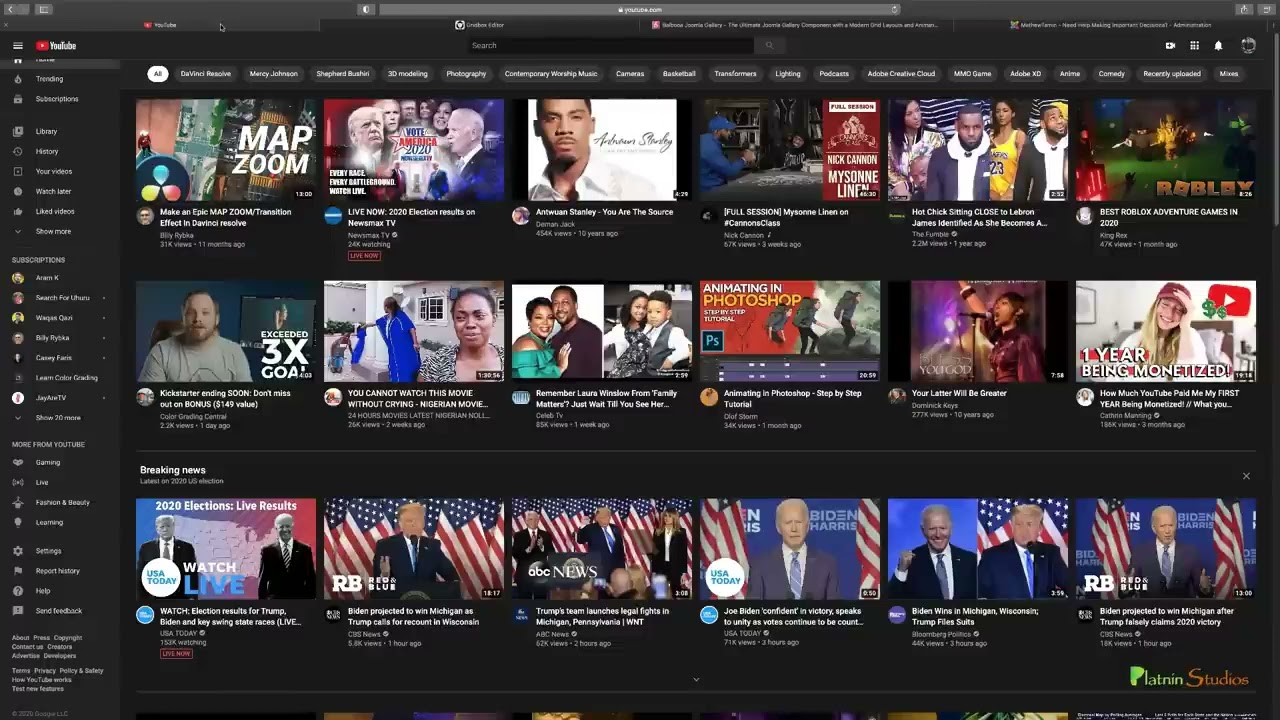Screen dimensions: 1280x720
Task: Switch to the Unobox Editor browser tab
Action: coord(480,25)
